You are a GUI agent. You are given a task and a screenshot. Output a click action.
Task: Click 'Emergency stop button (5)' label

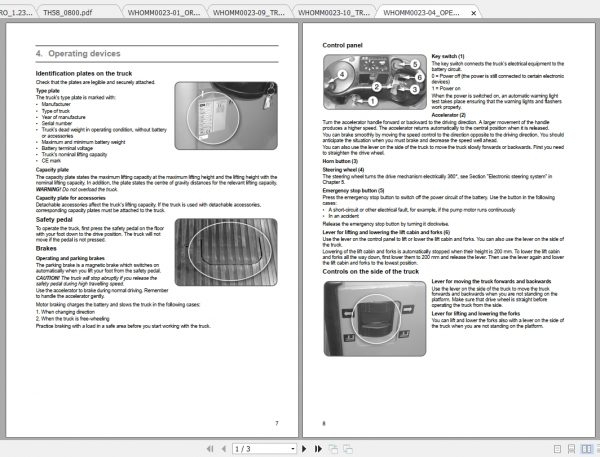(x=354, y=190)
